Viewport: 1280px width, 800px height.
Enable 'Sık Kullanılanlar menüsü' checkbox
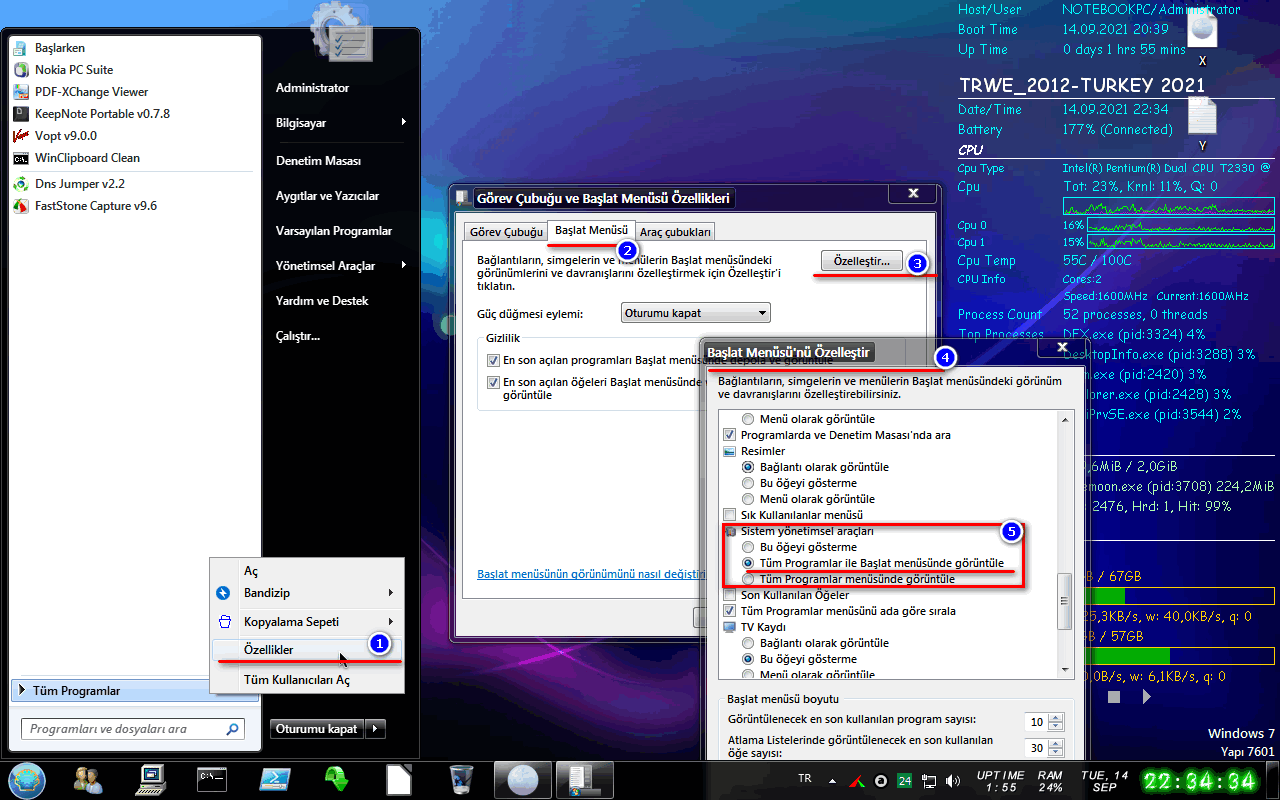[x=729, y=515]
